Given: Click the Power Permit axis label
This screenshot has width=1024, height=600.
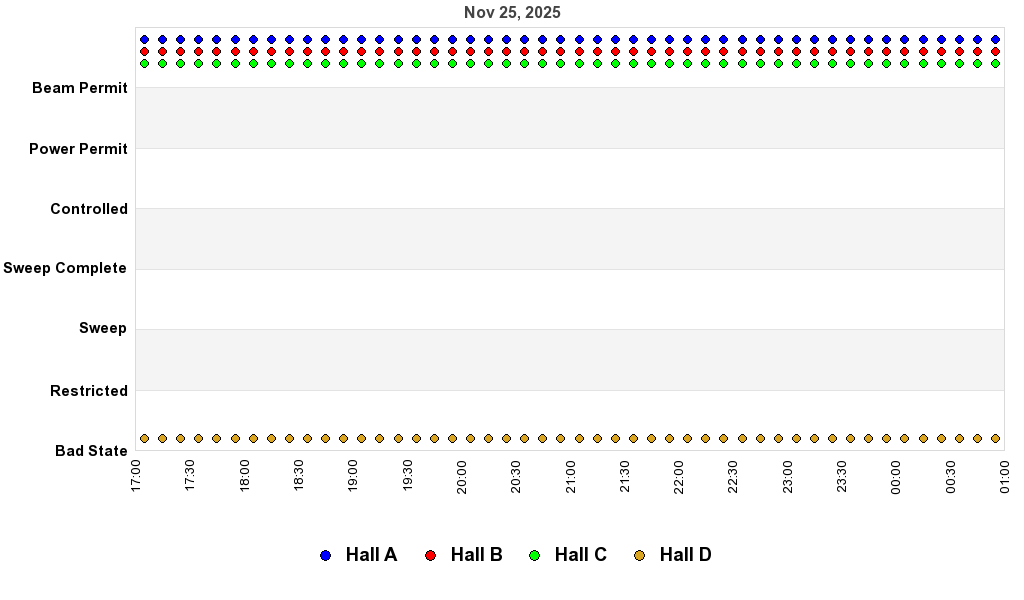Looking at the screenshot, I should coord(78,149).
